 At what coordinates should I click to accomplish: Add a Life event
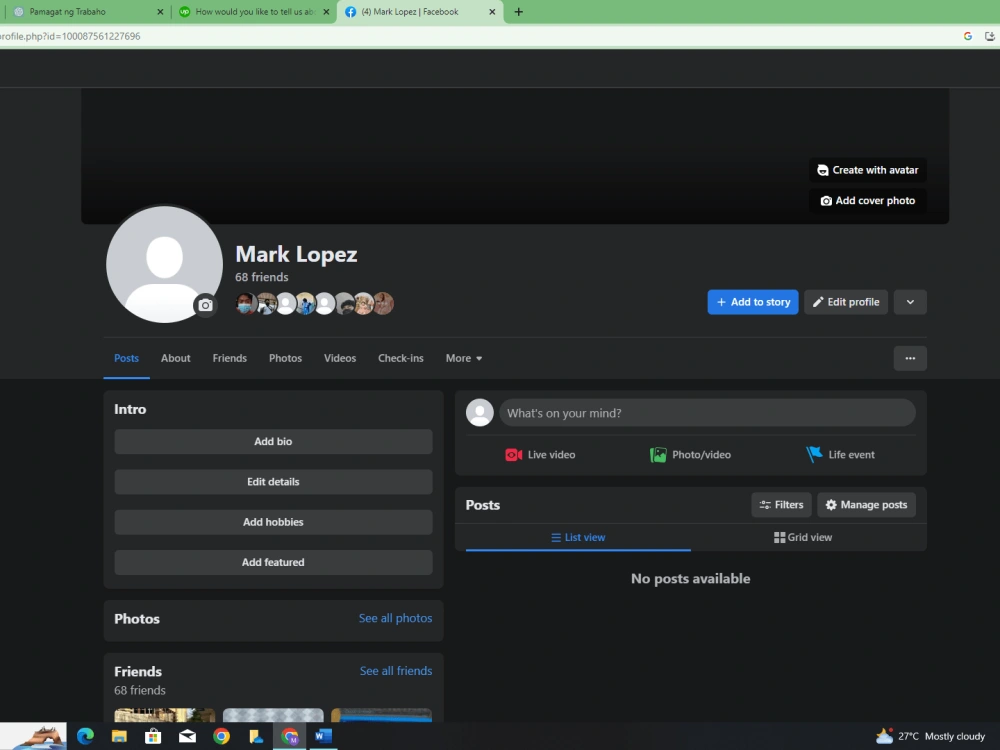pos(841,455)
